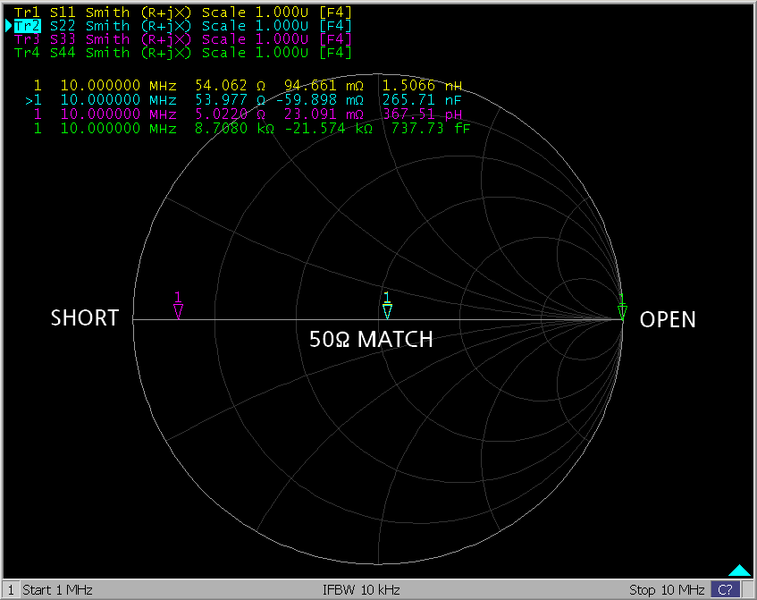Click the IFBW 10 kHz setting
The image size is (757, 600).
tap(361, 589)
